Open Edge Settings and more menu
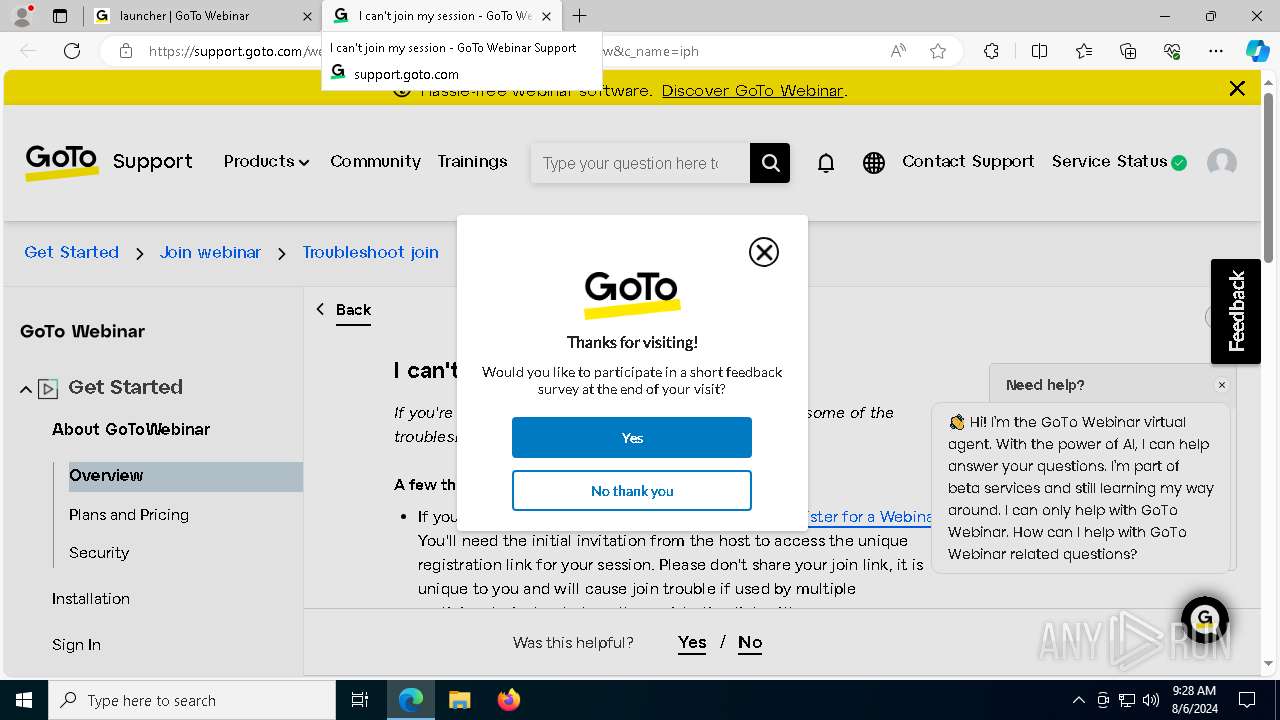The width and height of the screenshot is (1280, 720). coord(1216,51)
